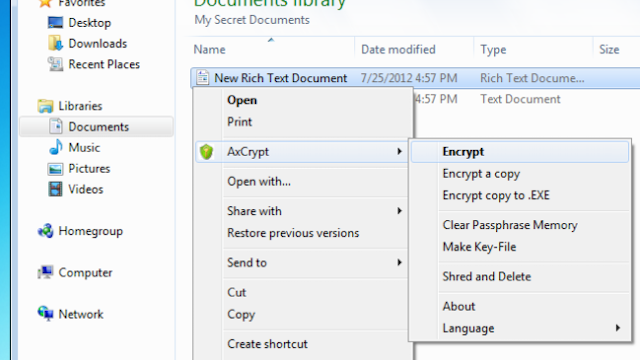Image resolution: width=640 pixels, height=360 pixels.
Task: Select Videos in Libraries
Action: coord(85,189)
